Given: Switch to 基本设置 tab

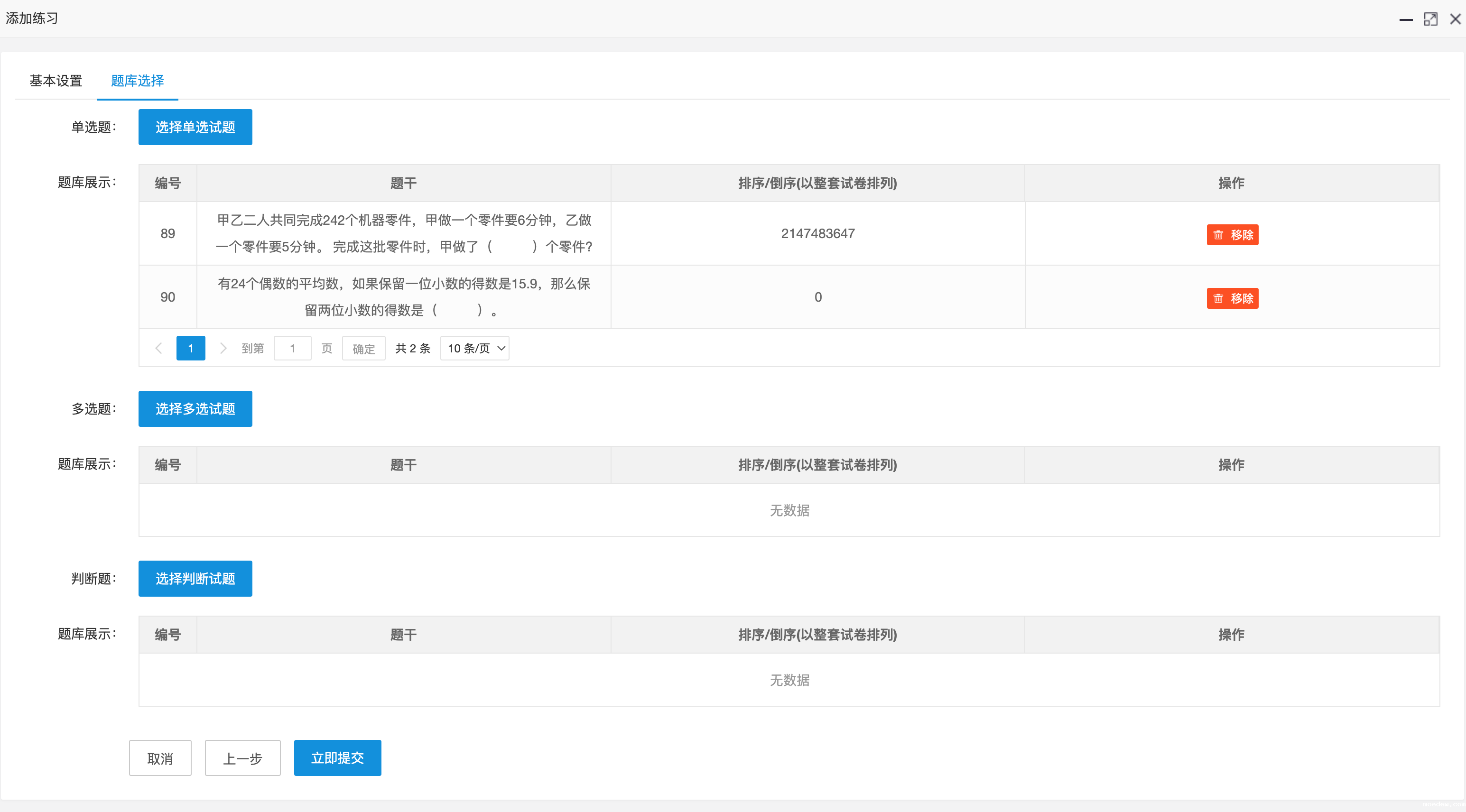Looking at the screenshot, I should pos(56,81).
